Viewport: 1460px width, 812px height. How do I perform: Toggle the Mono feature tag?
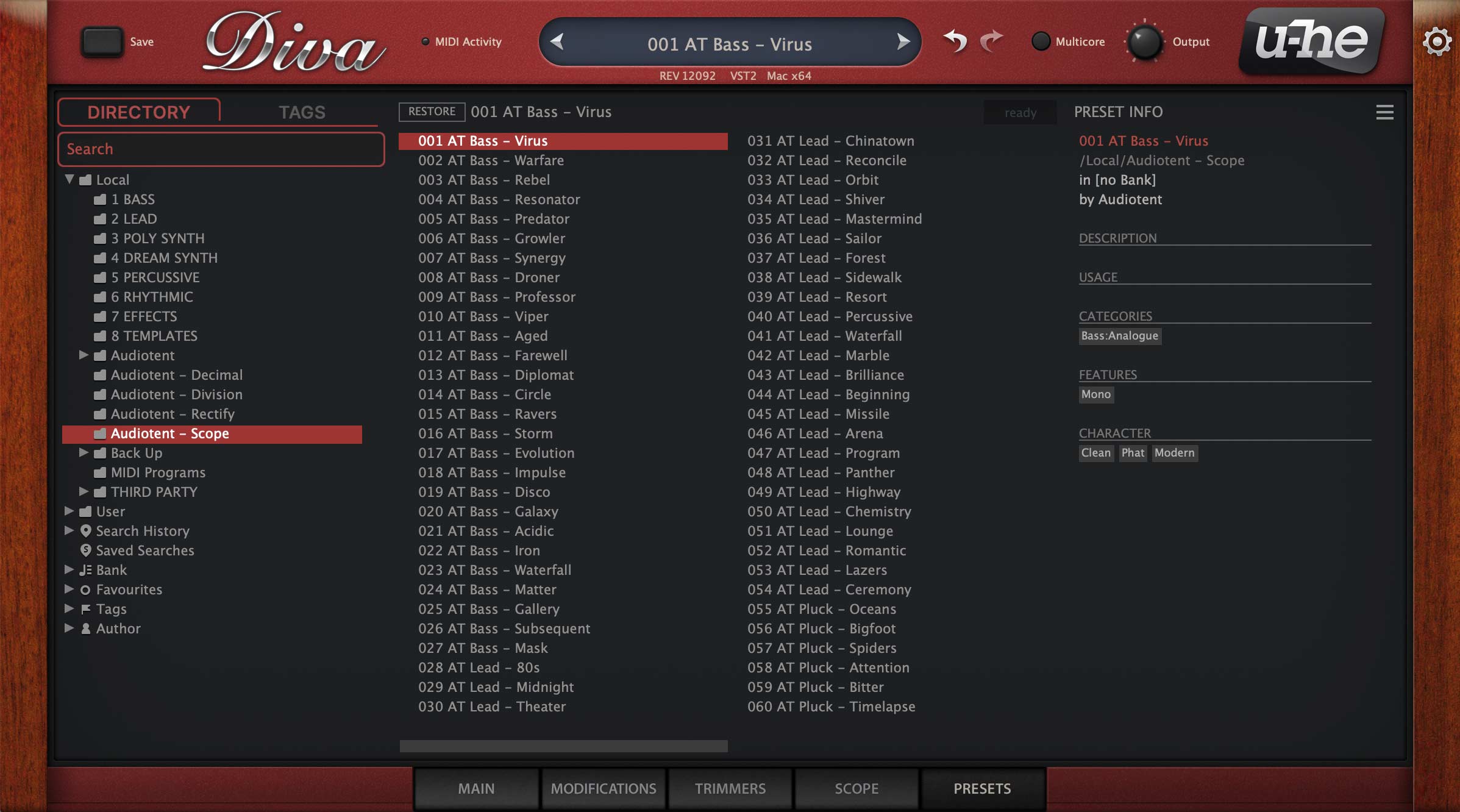(x=1095, y=394)
